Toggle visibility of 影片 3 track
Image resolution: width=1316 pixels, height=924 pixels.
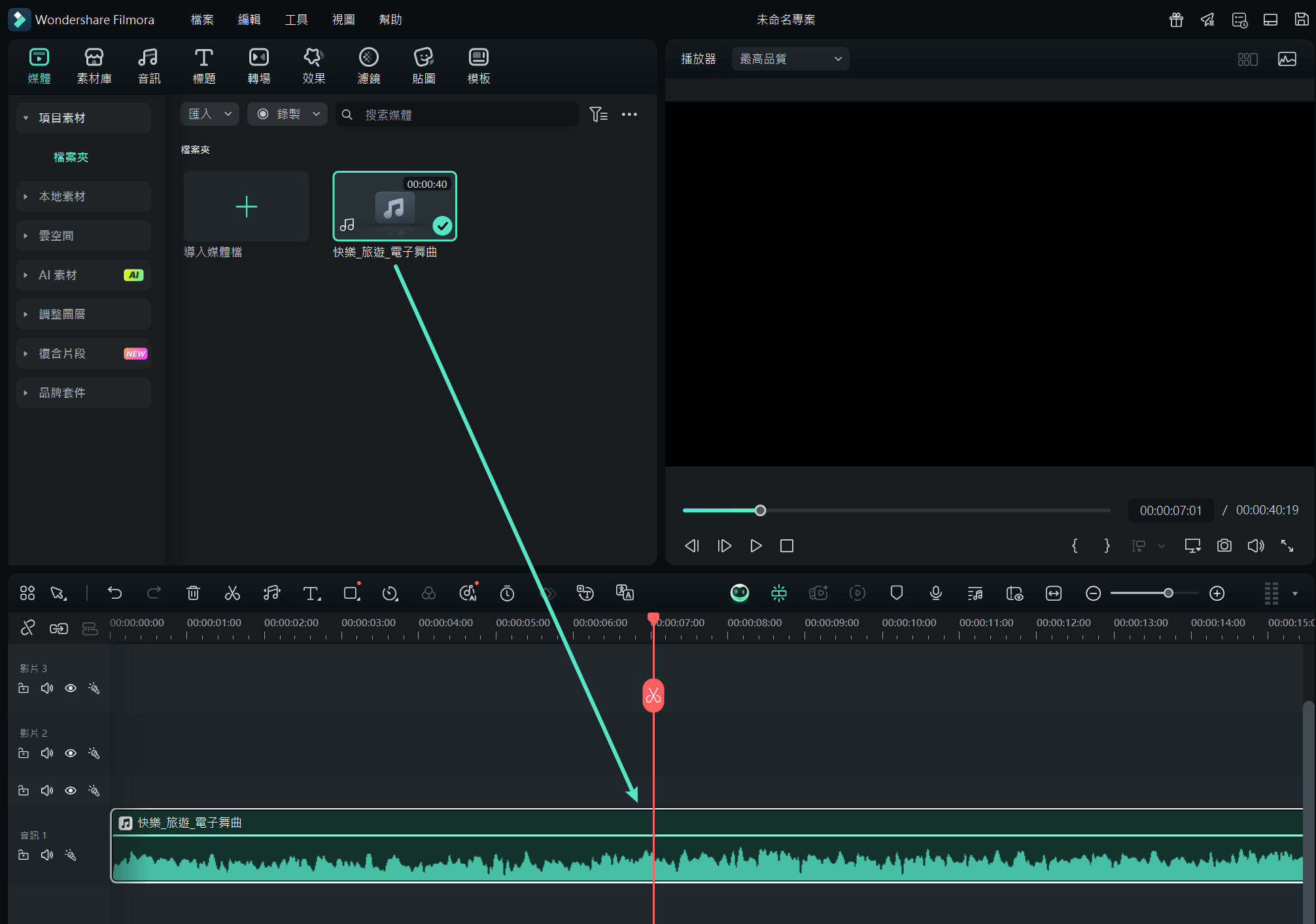[71, 688]
